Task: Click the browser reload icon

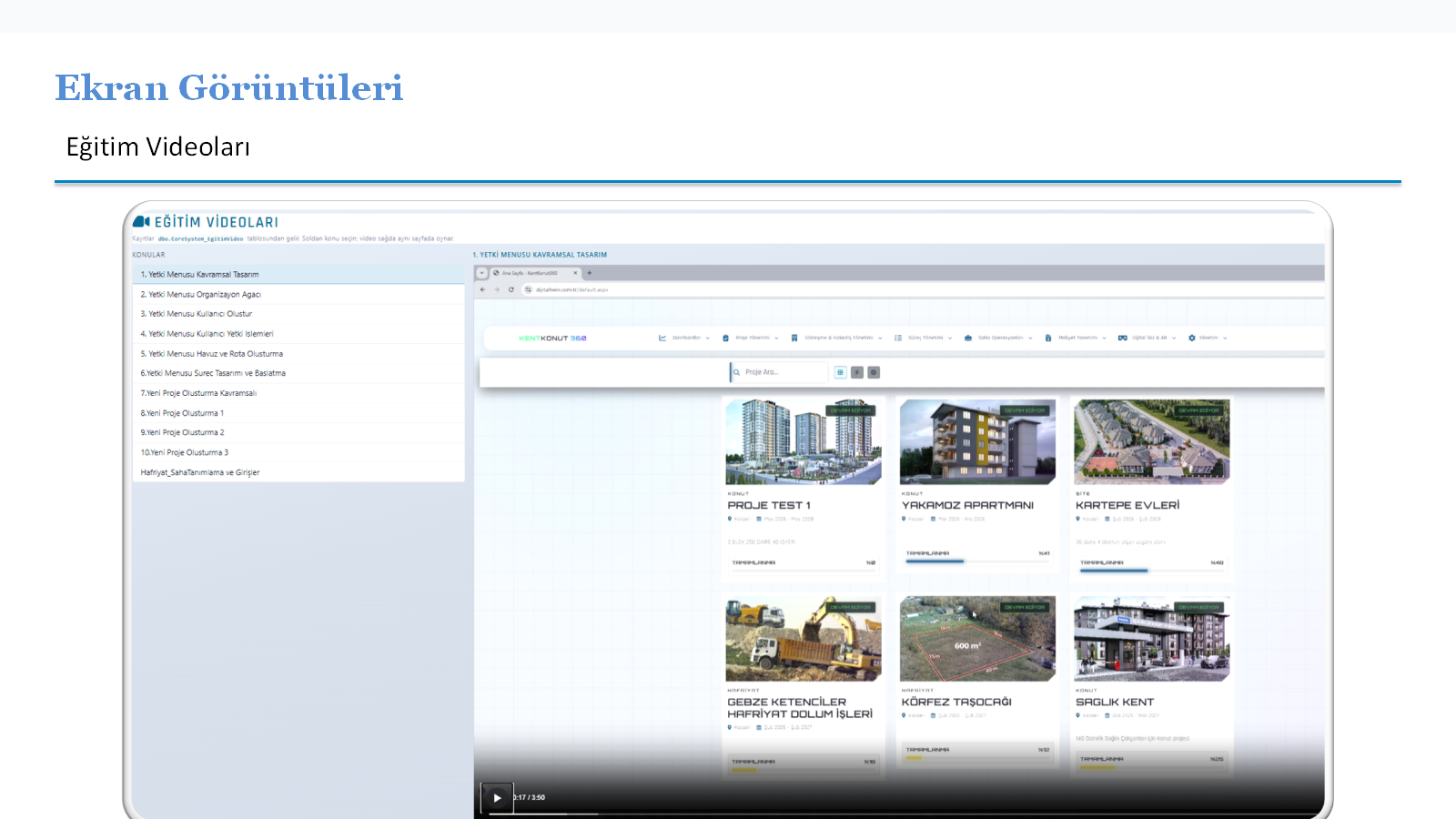Action: coord(511,289)
